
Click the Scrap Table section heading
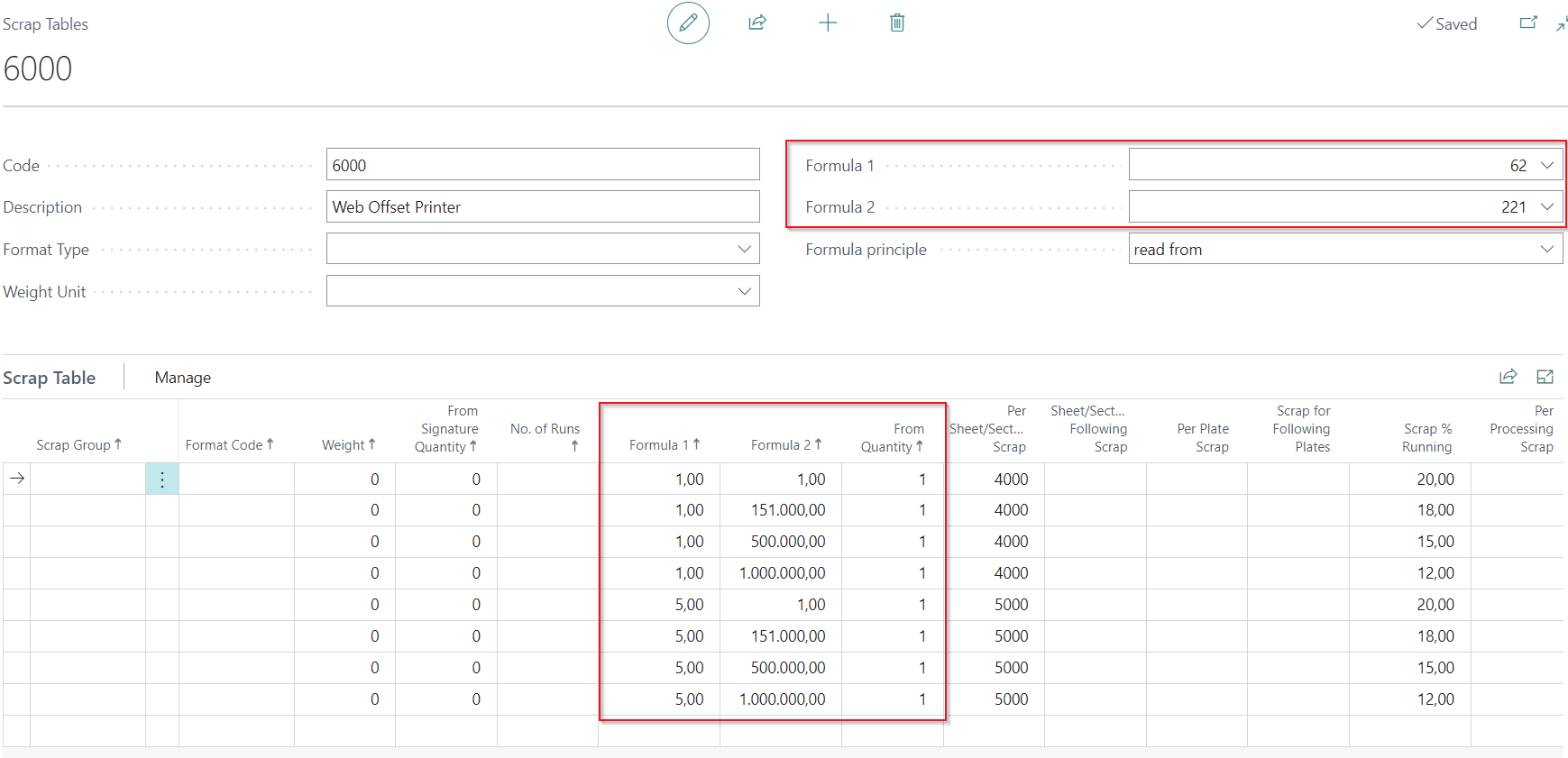50,378
